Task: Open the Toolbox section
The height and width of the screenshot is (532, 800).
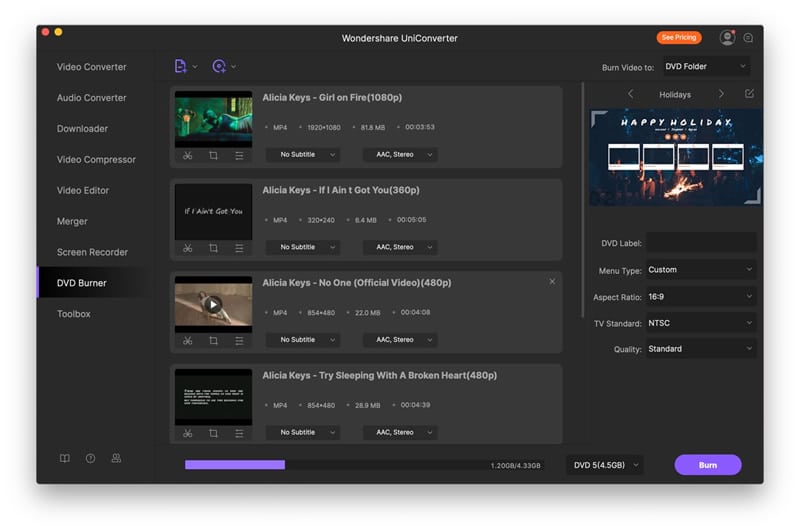Action: pyautogui.click(x=73, y=314)
